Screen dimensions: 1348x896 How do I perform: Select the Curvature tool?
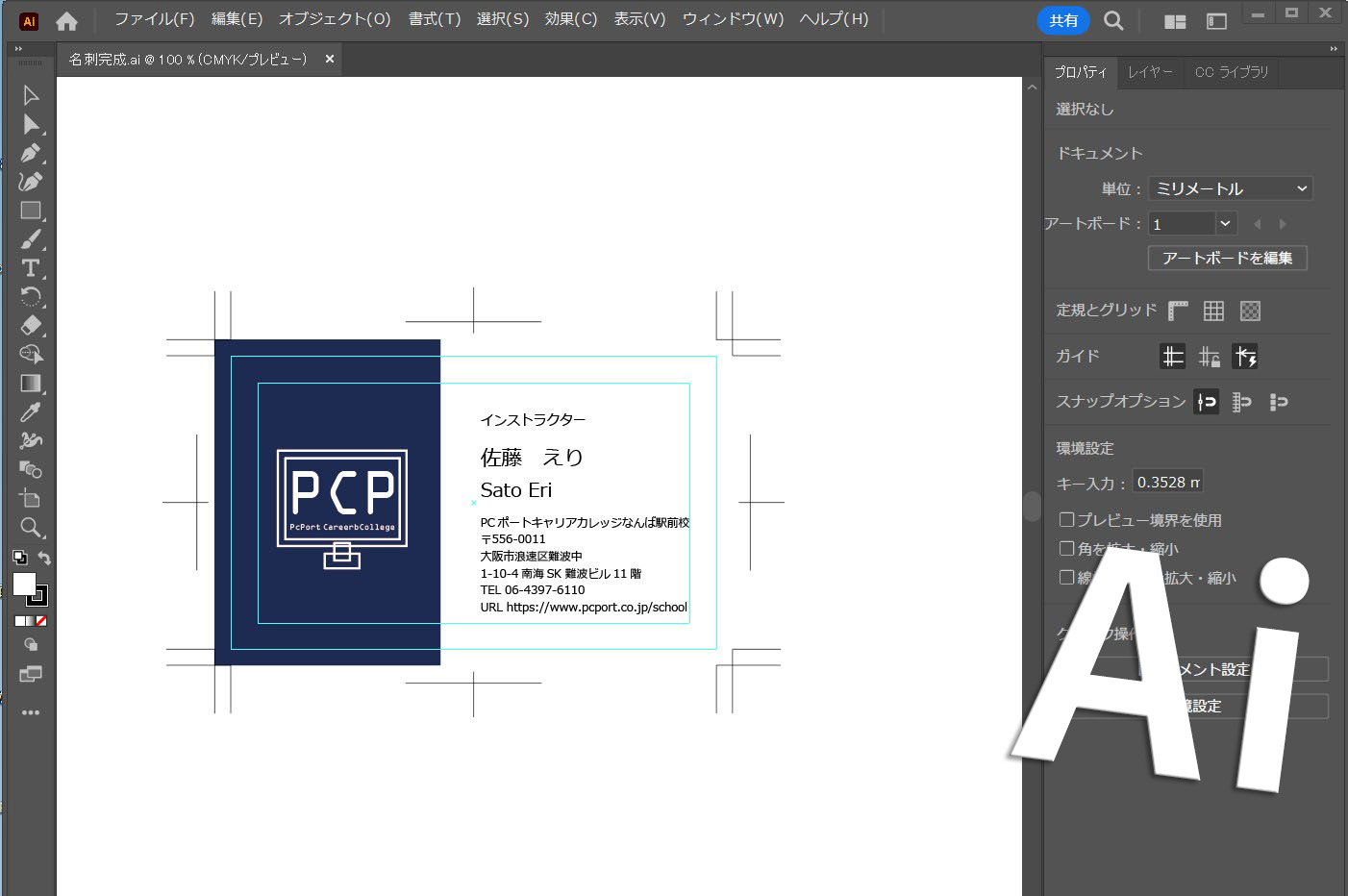31,182
